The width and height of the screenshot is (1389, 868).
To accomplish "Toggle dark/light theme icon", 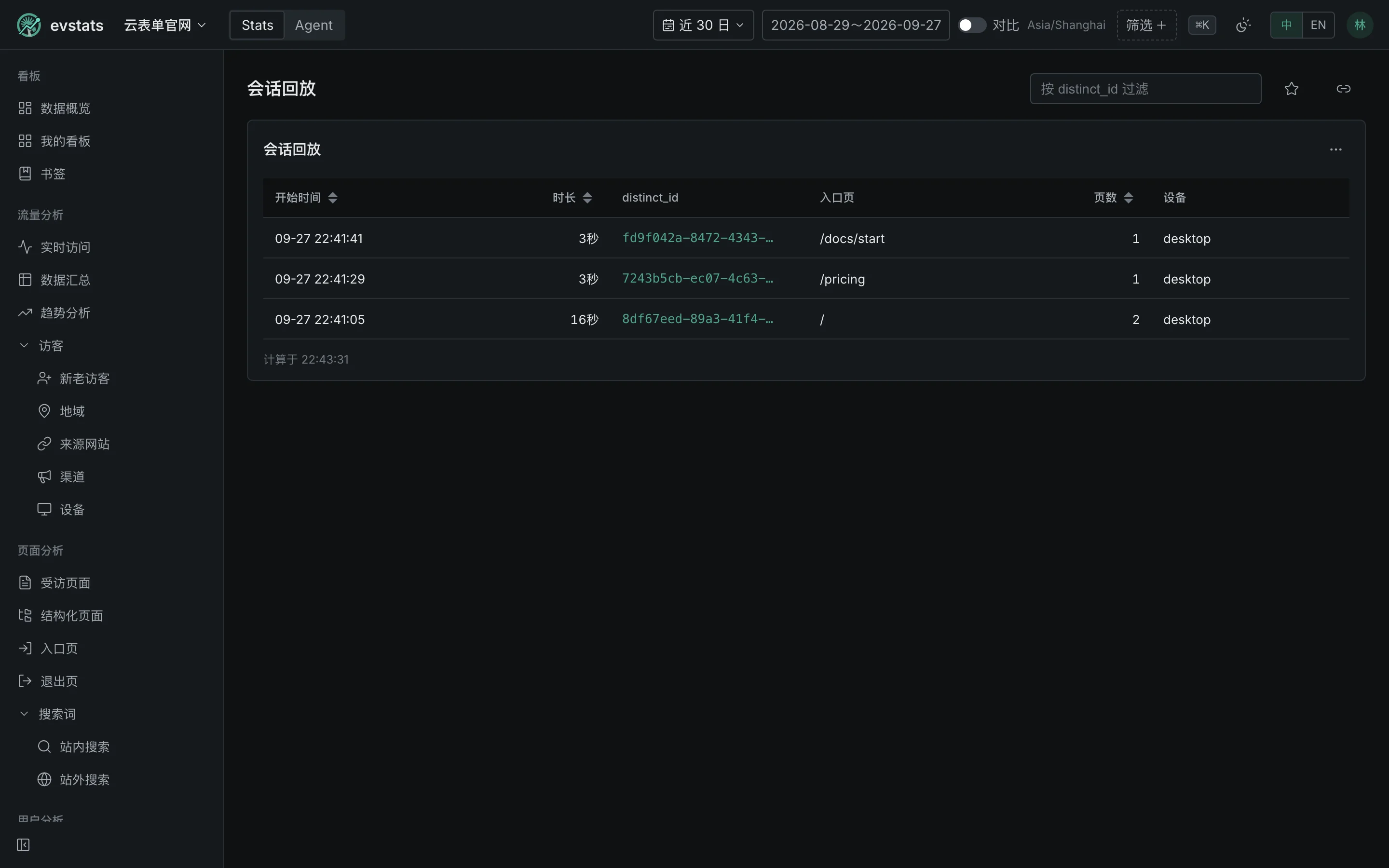I will (1243, 25).
